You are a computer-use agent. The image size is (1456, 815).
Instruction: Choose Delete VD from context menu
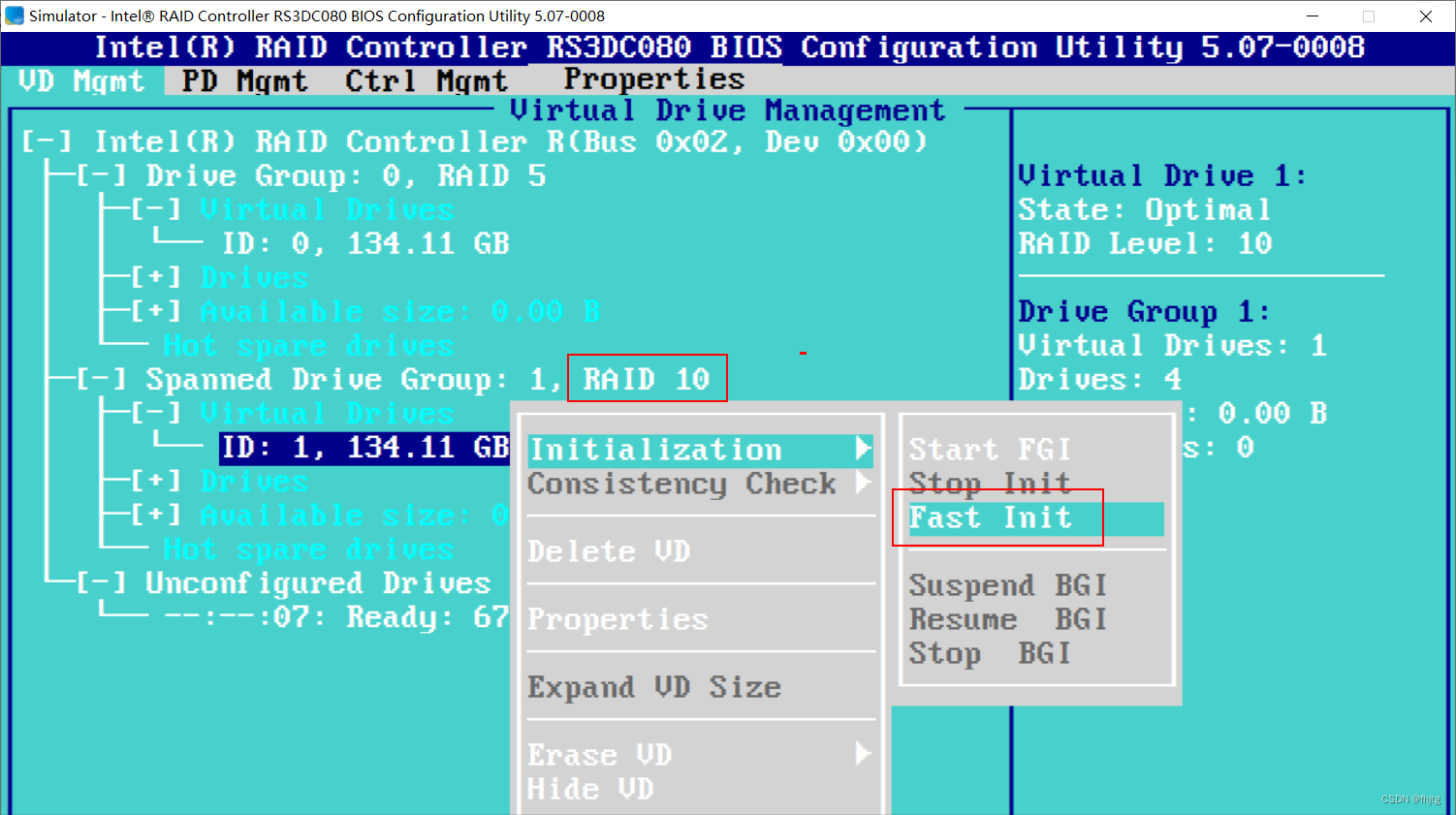(x=609, y=551)
